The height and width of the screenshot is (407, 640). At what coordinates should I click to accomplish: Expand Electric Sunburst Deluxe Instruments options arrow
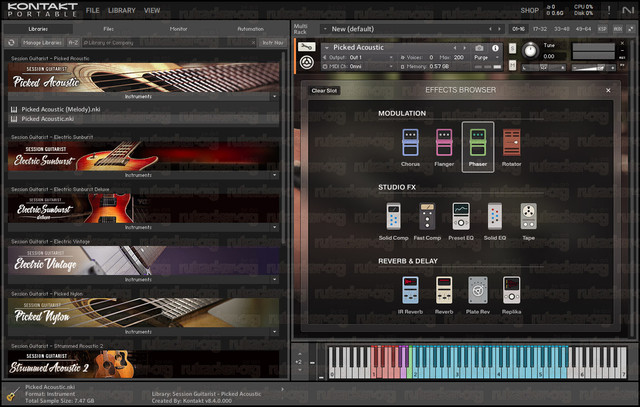click(x=274, y=227)
